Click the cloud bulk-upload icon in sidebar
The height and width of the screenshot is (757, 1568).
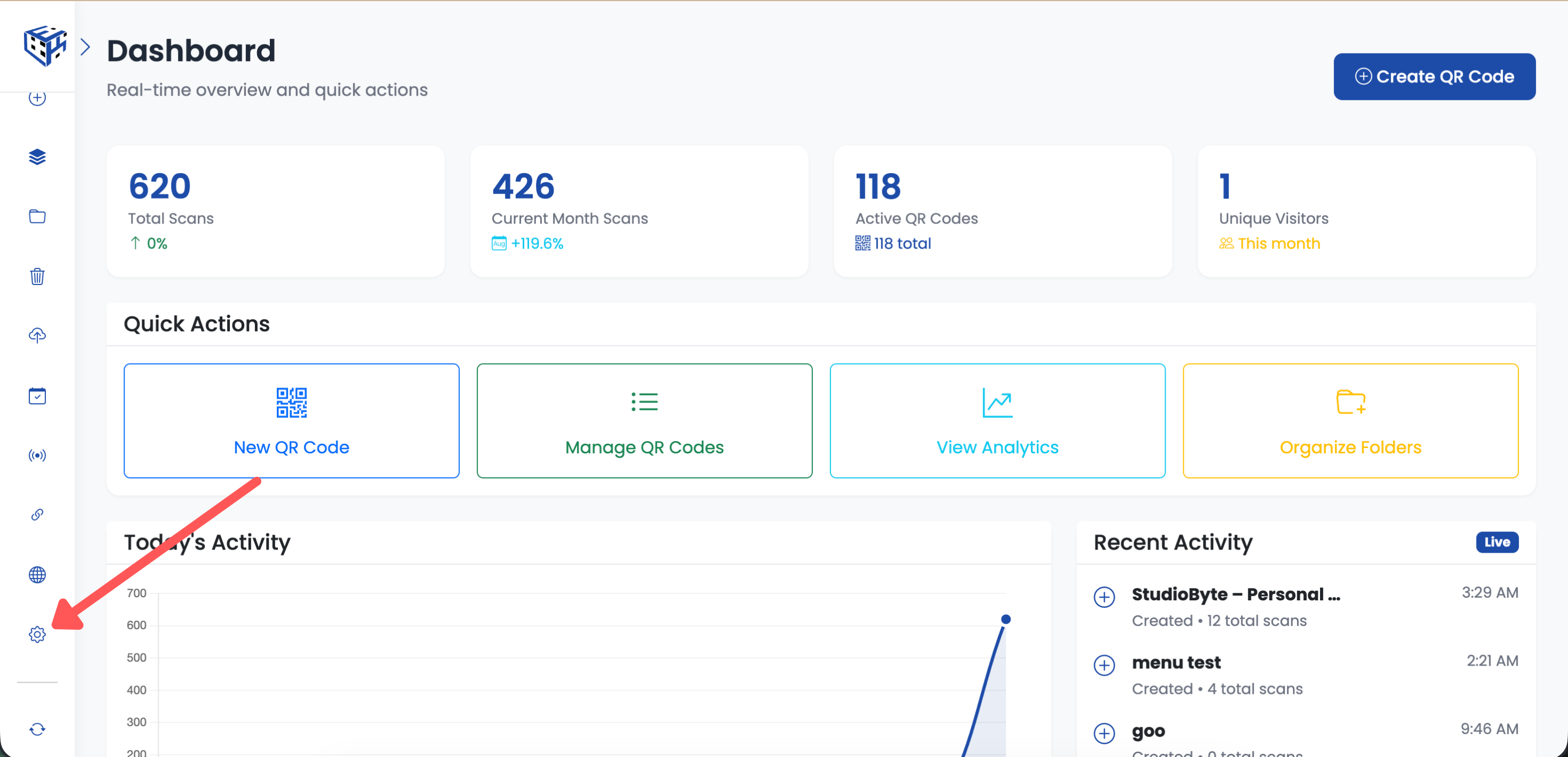tap(37, 335)
